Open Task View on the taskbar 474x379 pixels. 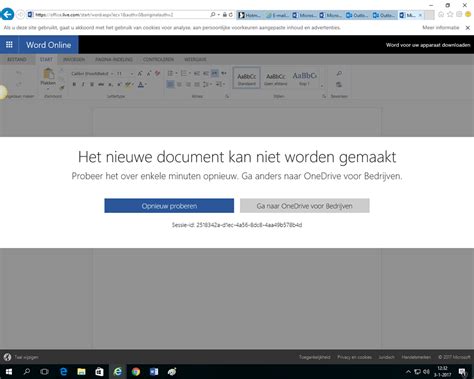click(x=44, y=371)
